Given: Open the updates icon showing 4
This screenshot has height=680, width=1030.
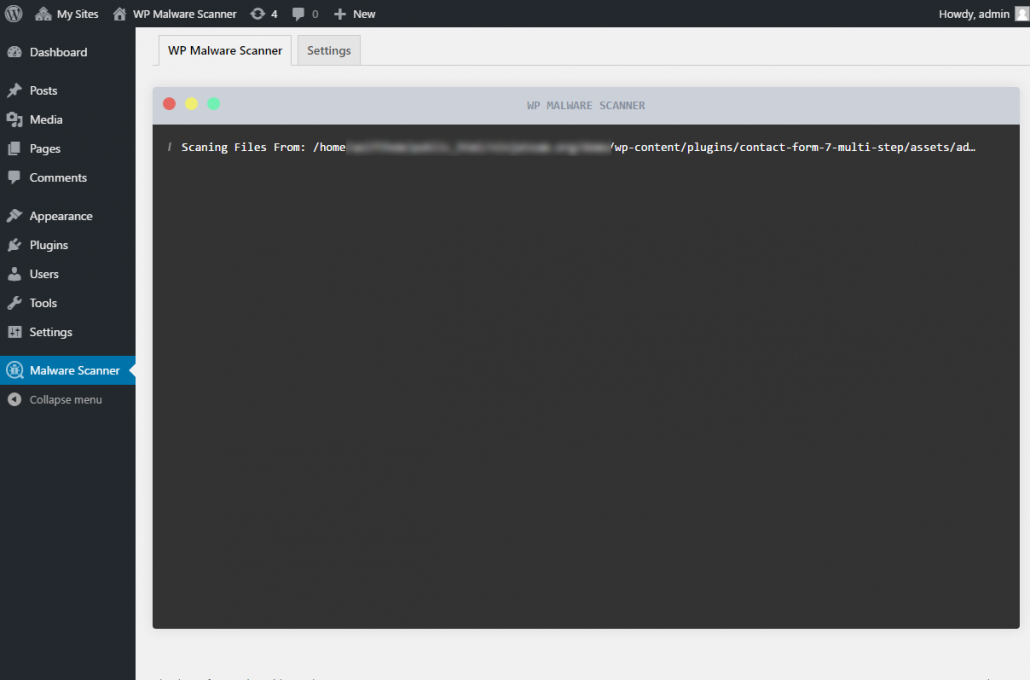Looking at the screenshot, I should tap(258, 14).
